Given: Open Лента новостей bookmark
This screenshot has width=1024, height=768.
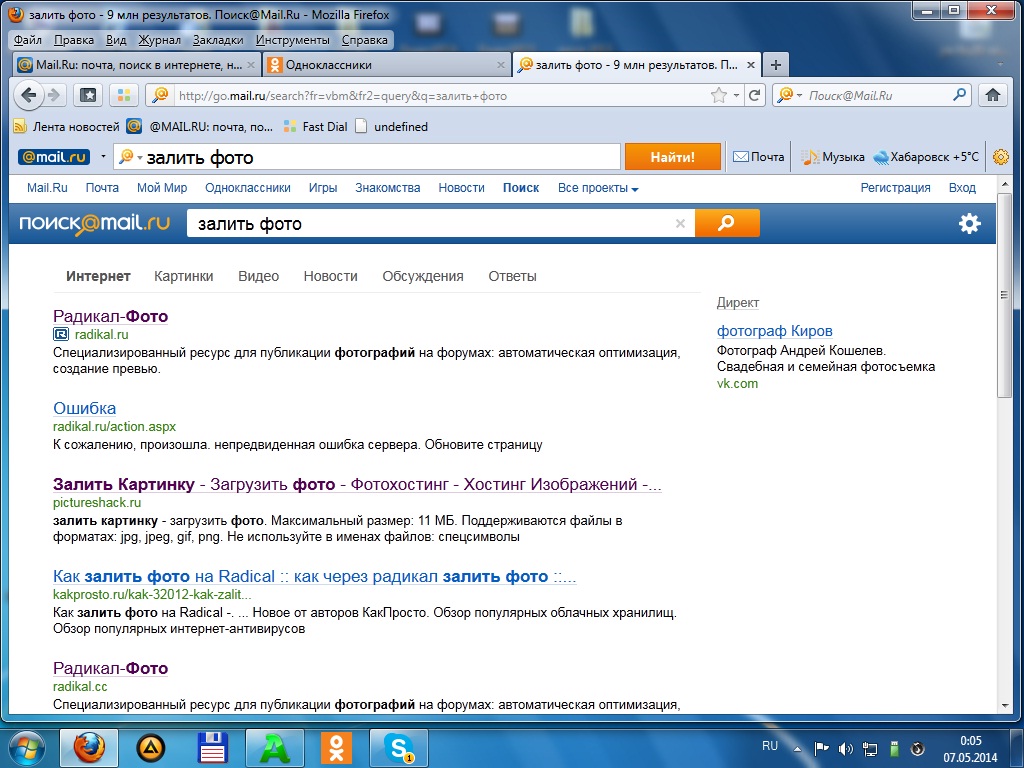Looking at the screenshot, I should pyautogui.click(x=67, y=127).
